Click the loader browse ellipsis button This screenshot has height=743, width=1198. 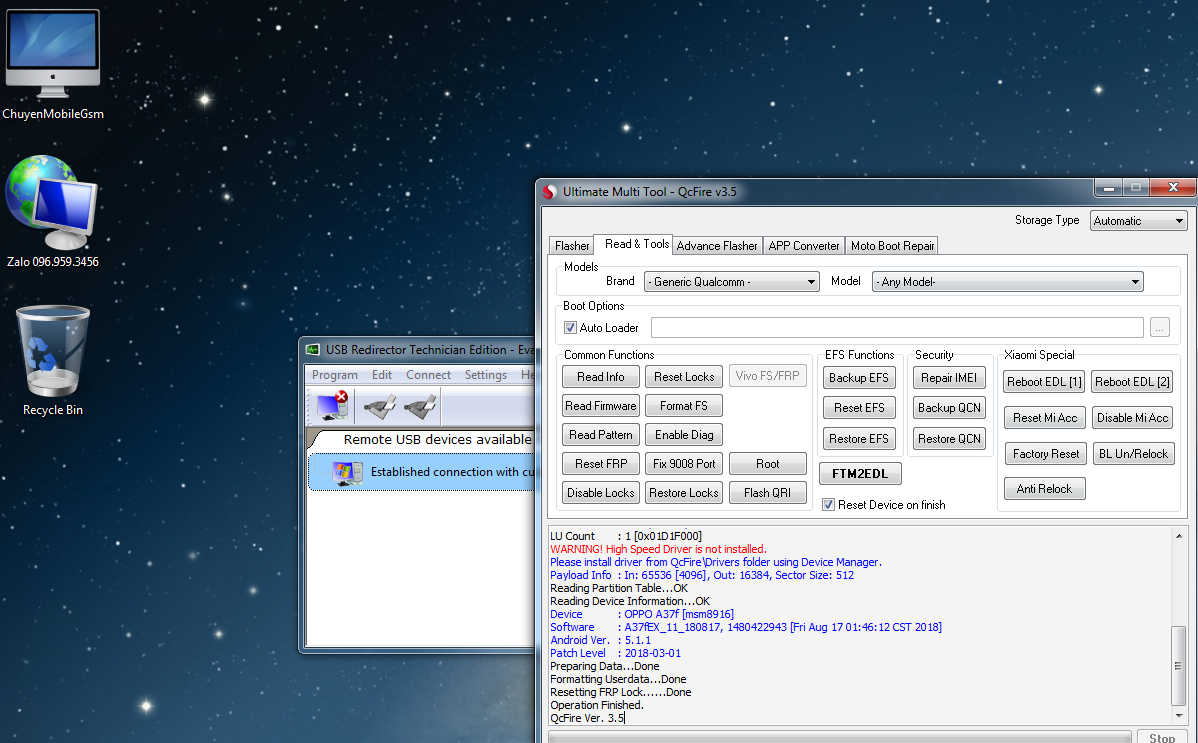(1160, 328)
